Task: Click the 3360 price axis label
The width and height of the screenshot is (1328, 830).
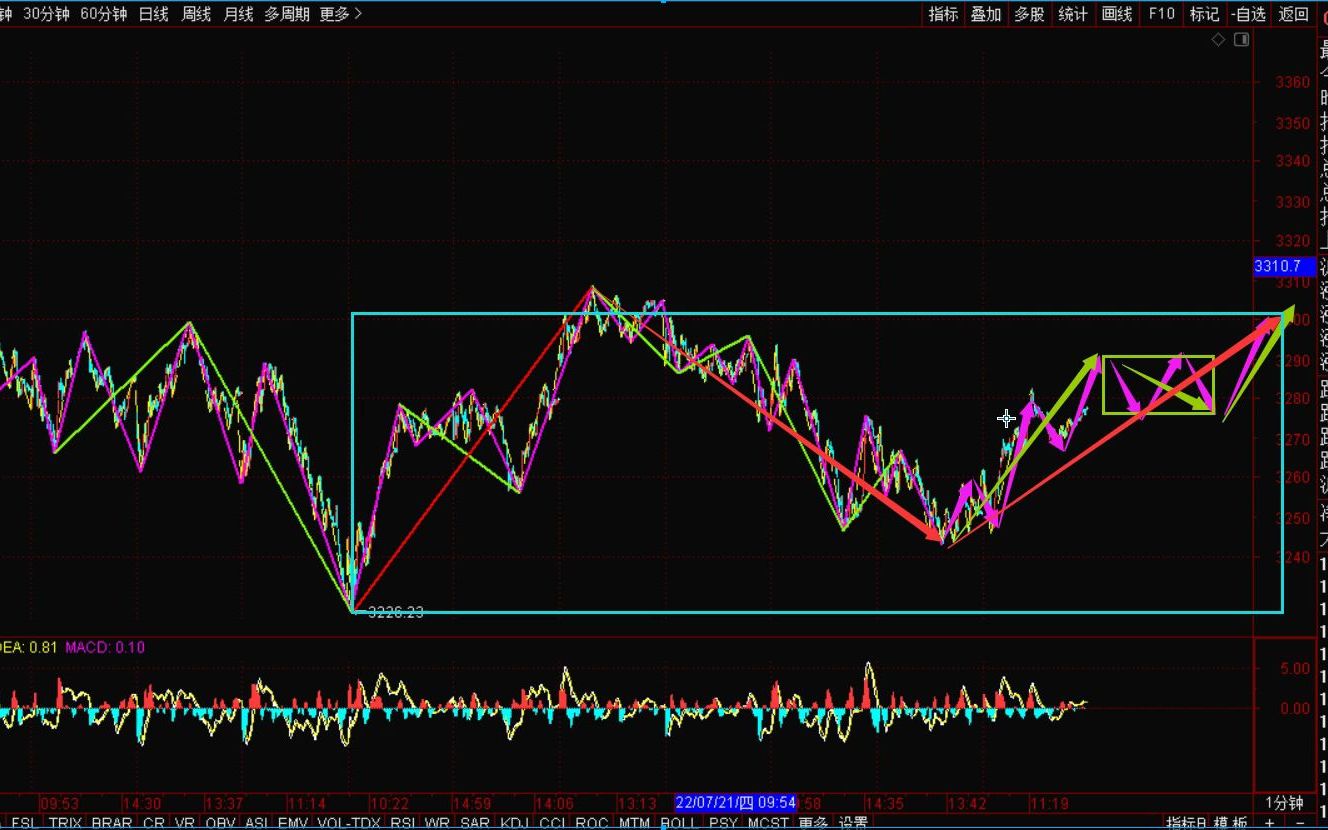Action: [x=1292, y=82]
